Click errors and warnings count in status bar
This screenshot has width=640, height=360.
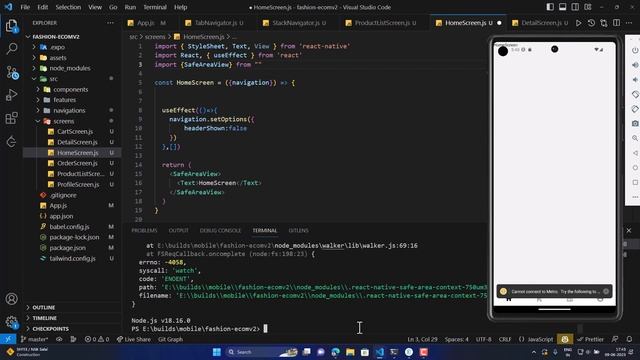(x=97, y=339)
